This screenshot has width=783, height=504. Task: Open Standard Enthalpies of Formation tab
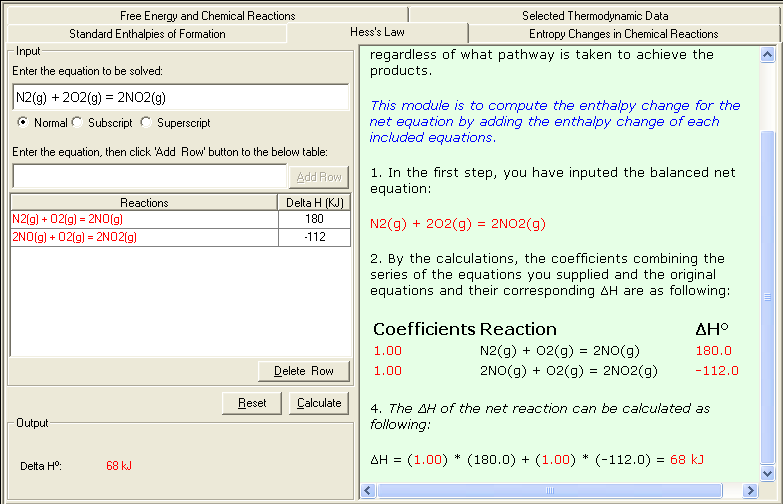tap(147, 33)
